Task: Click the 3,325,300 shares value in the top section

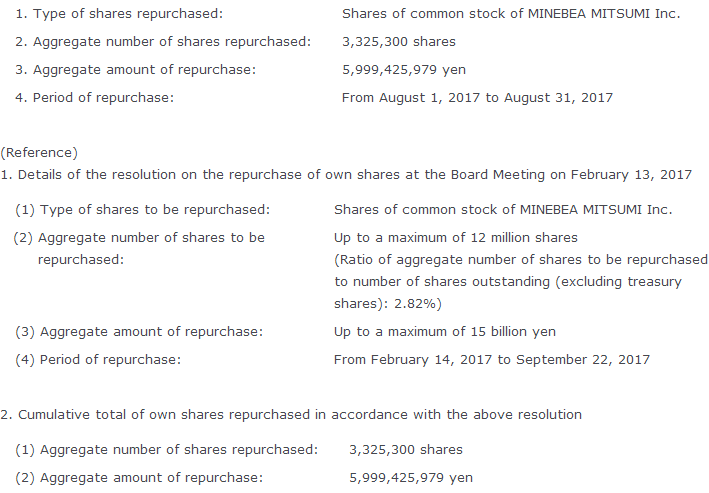Action: 398,42
